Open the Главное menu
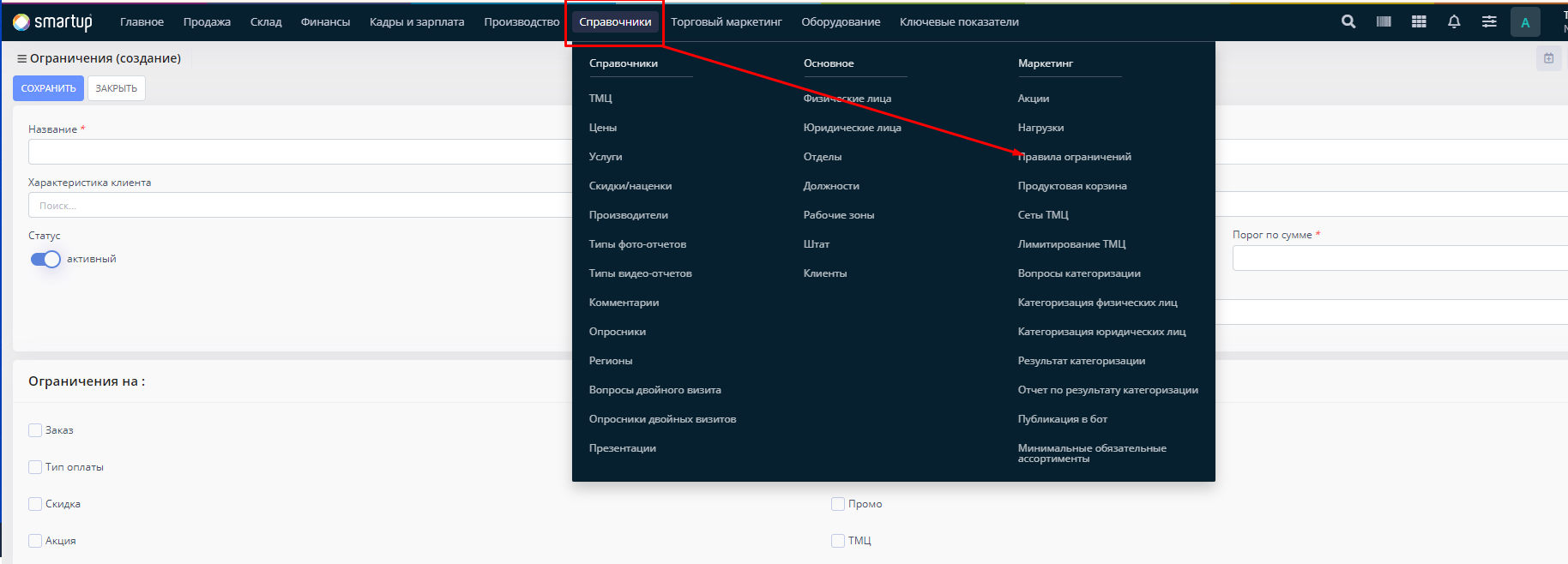1568x564 pixels. (x=142, y=22)
